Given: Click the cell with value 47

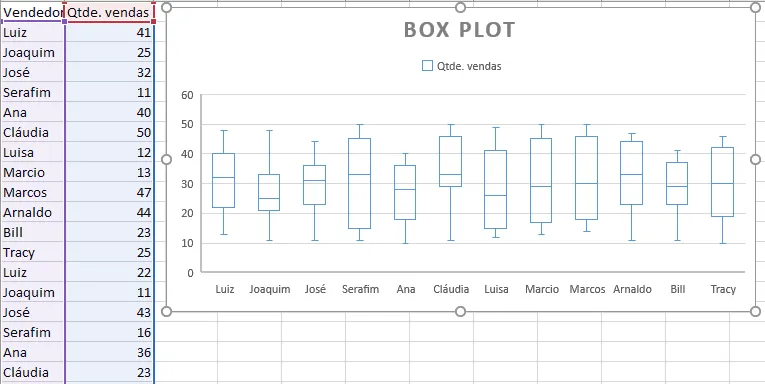Looking at the screenshot, I should [x=109, y=192].
